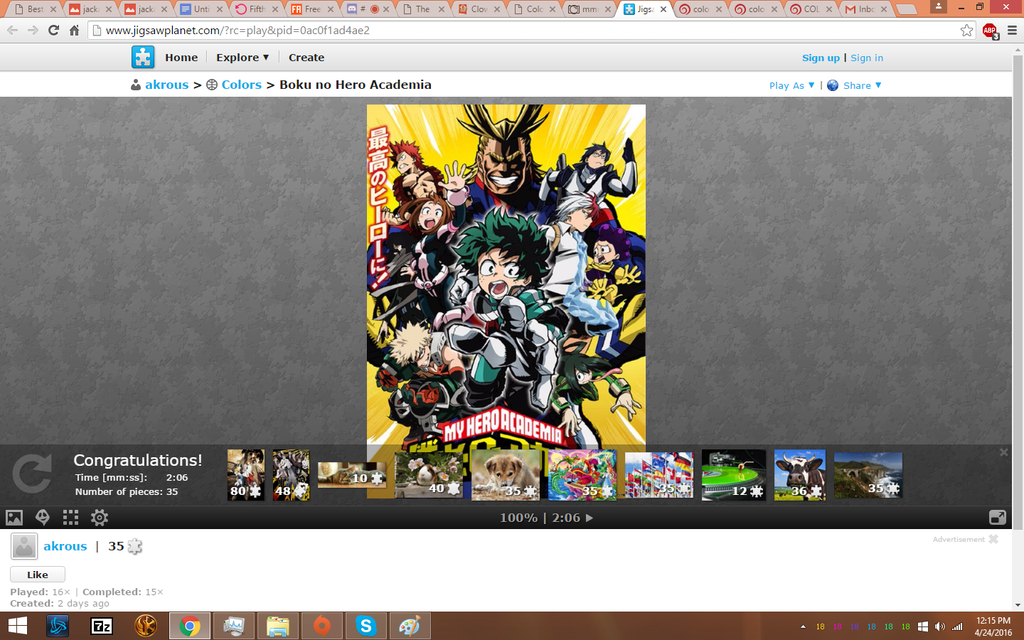Open the puppy puzzle thumbnail
Screen dimensions: 1024x640
pos(505,475)
